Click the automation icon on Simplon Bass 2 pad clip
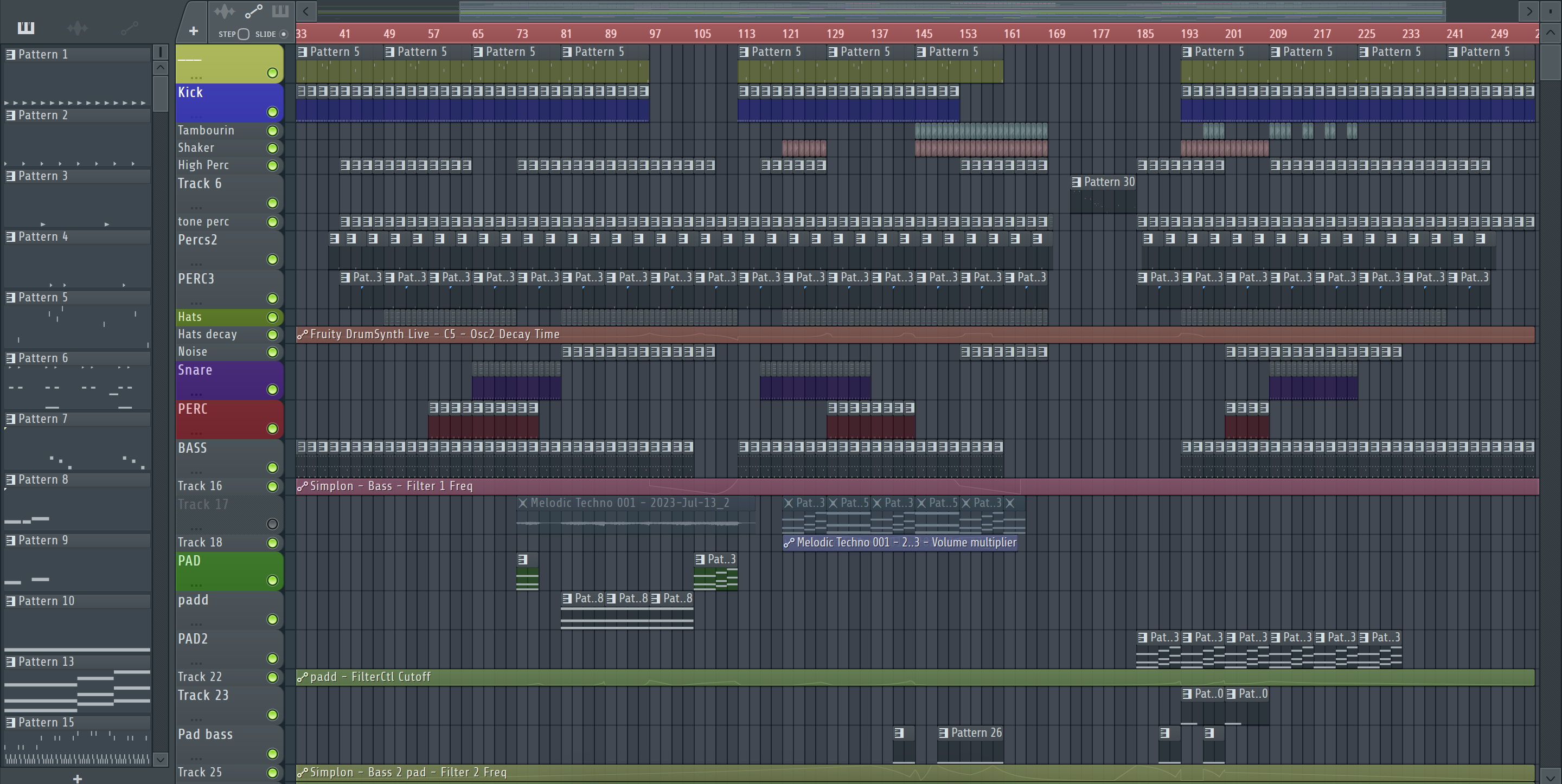 pyautogui.click(x=303, y=773)
